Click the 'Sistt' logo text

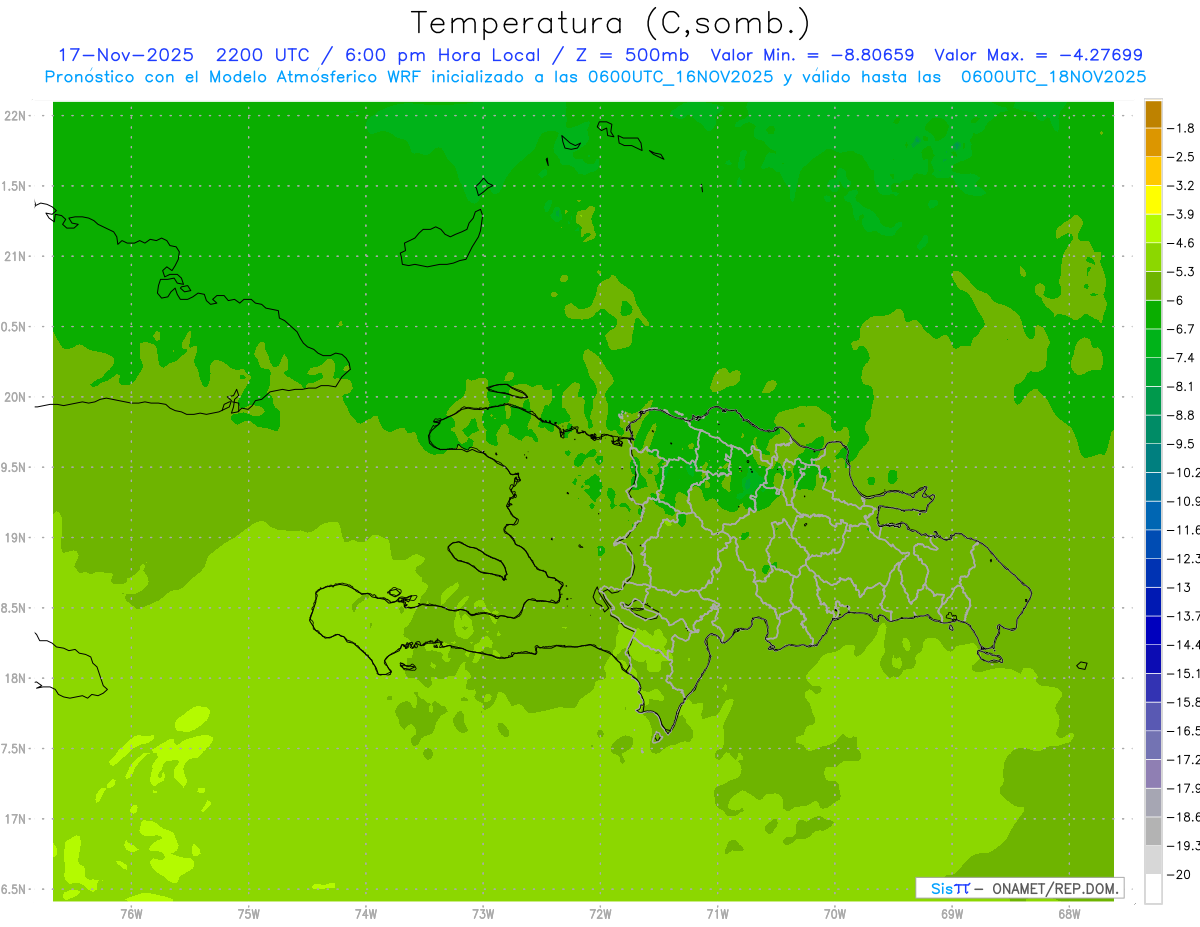(x=949, y=888)
